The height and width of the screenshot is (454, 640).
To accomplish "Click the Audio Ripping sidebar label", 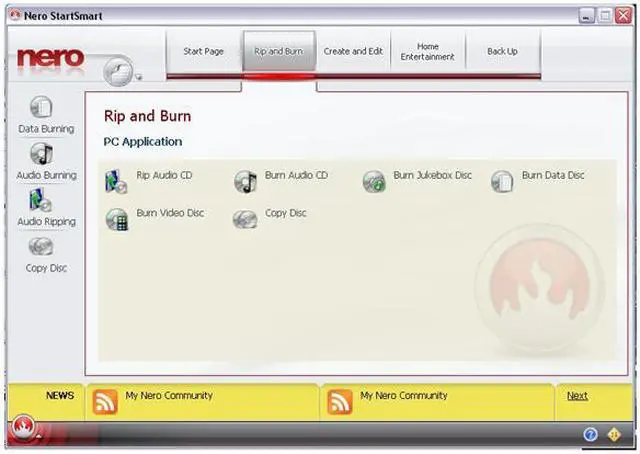I will tap(47, 222).
